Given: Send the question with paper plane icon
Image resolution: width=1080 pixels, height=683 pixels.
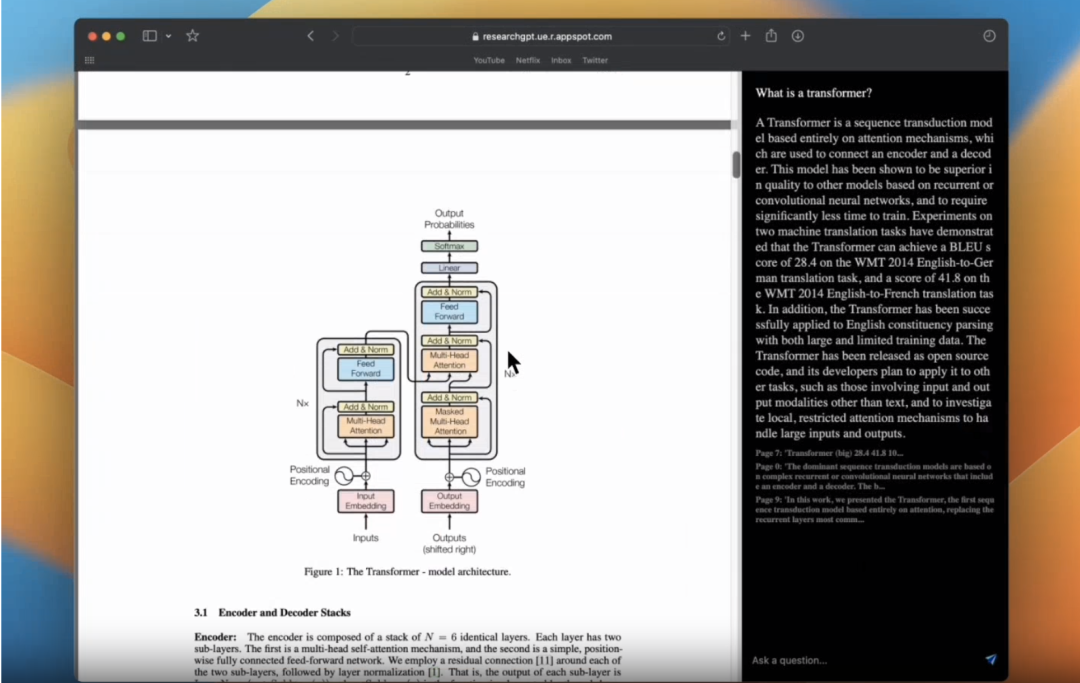Looking at the screenshot, I should tap(990, 659).
